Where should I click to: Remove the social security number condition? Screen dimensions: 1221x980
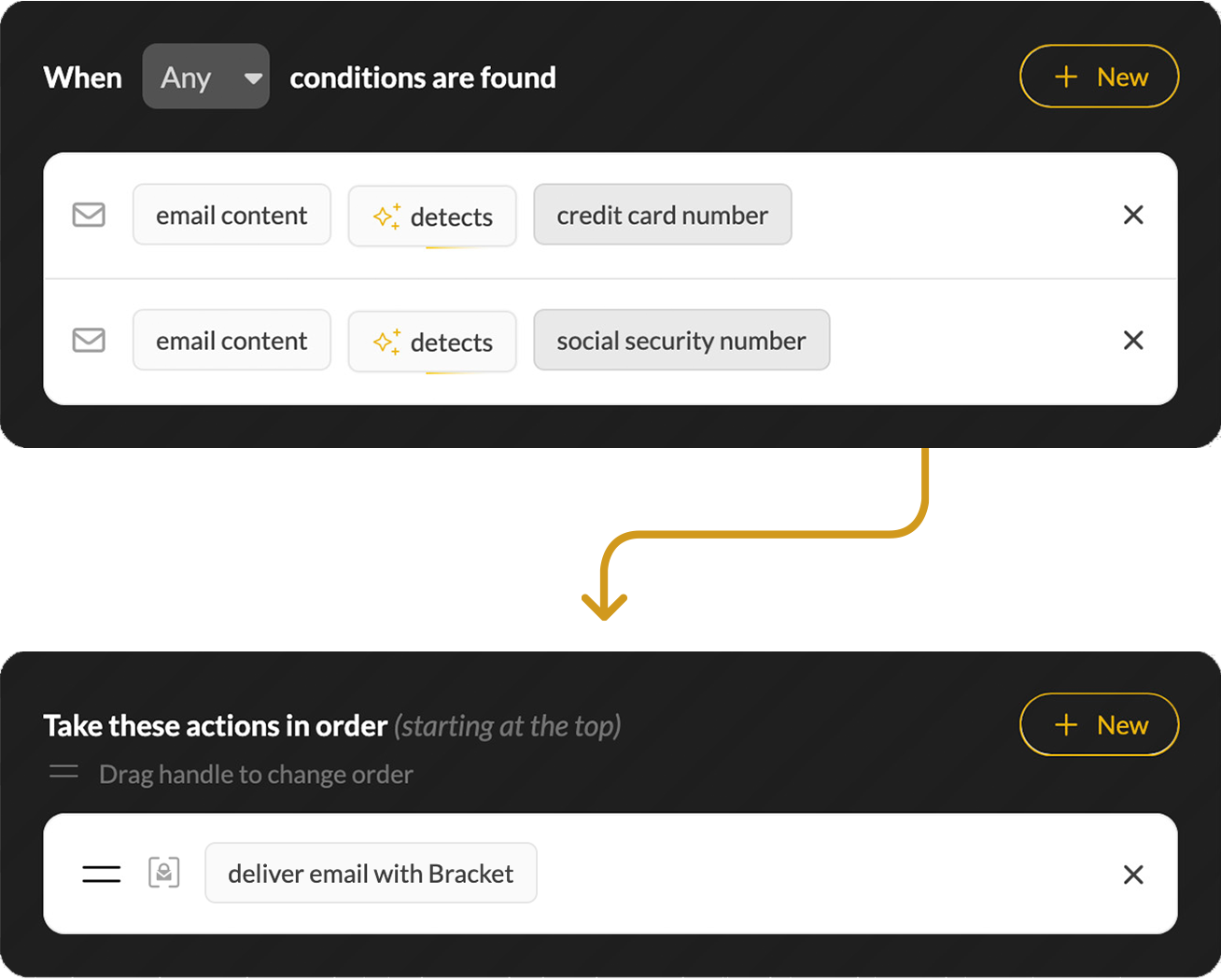tap(1133, 340)
